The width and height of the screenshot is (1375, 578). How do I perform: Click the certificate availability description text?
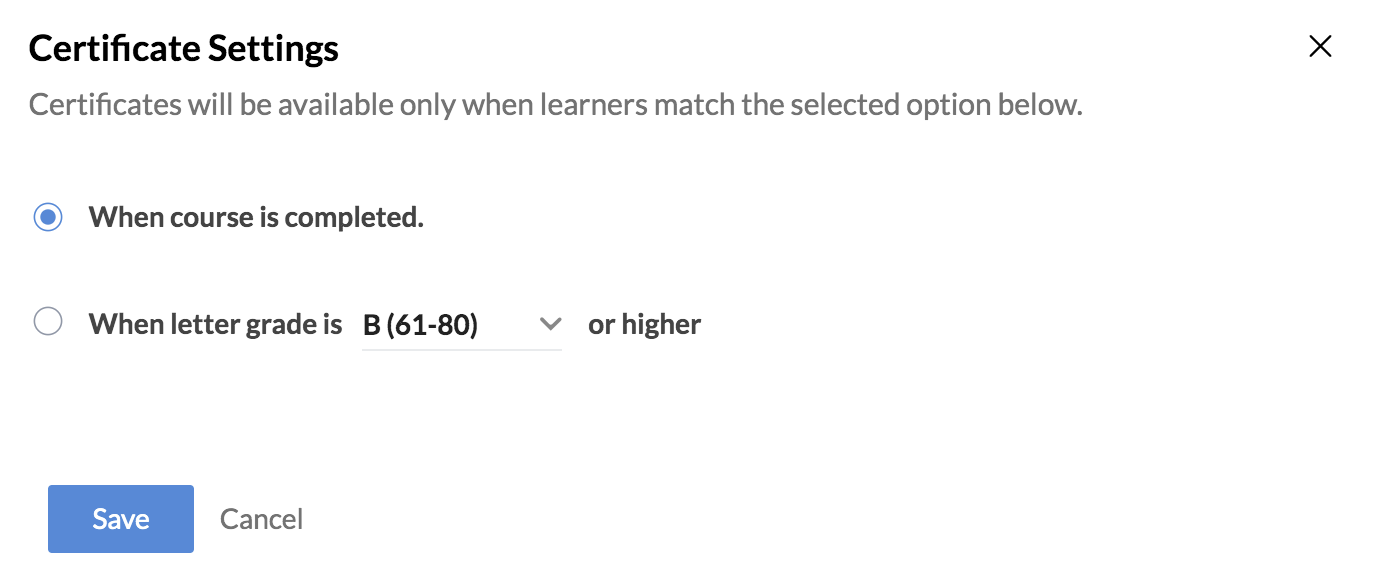tap(555, 105)
